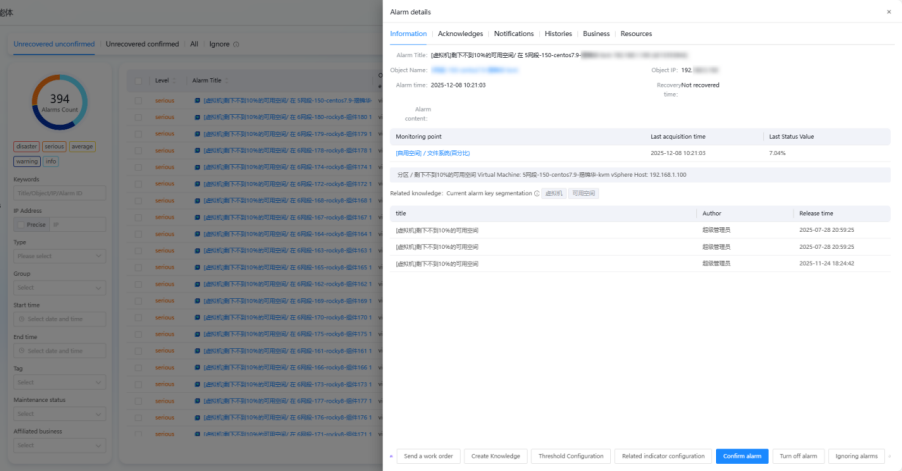Open the Type dropdown filter

pyautogui.click(x=59, y=256)
